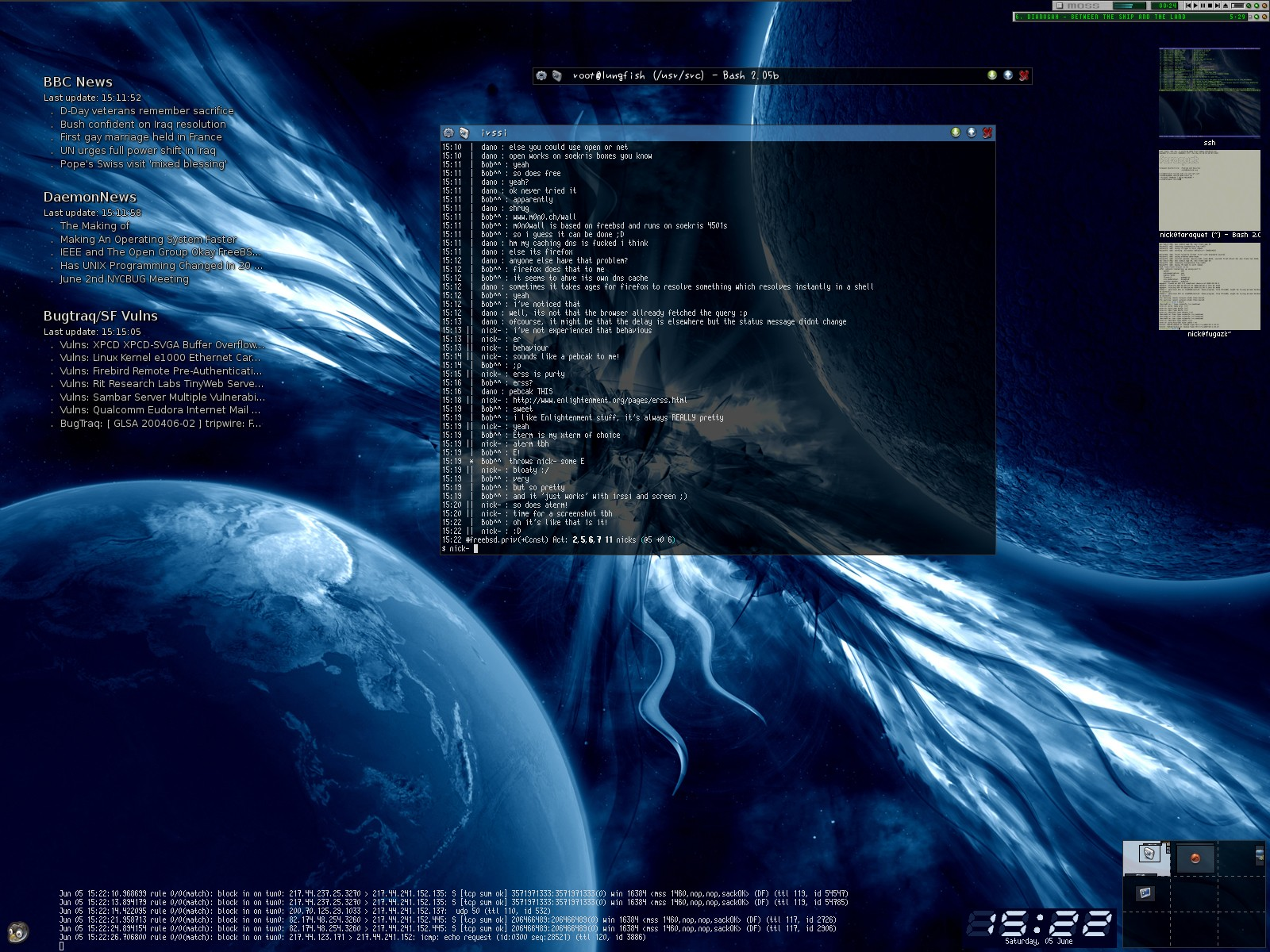Click the eject button in moss
Image resolution: width=1270 pixels, height=952 pixels.
tap(1226, 6)
